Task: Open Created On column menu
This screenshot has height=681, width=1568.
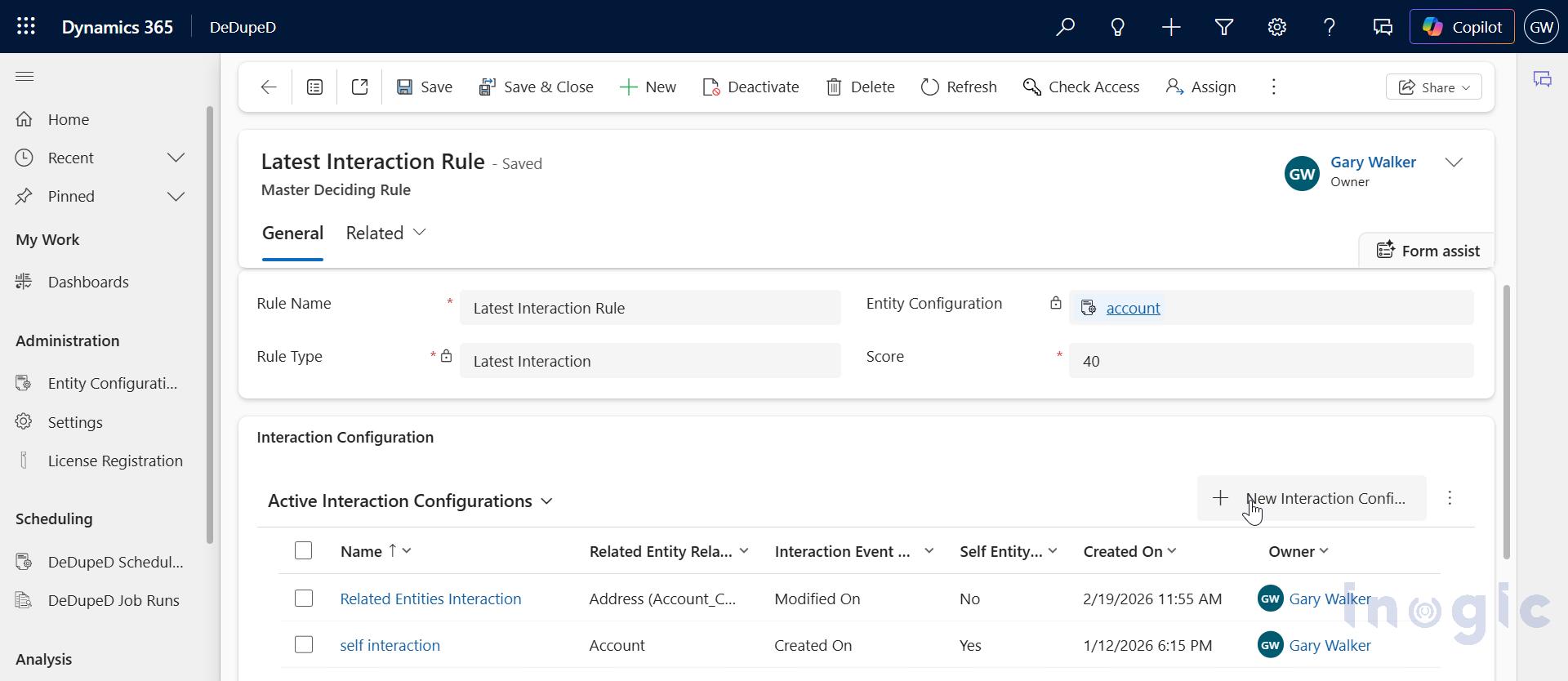Action: click(x=1172, y=551)
